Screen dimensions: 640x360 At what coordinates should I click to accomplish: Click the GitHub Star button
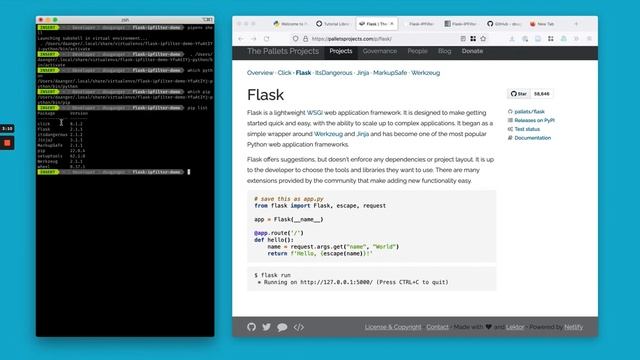pyautogui.click(x=518, y=94)
